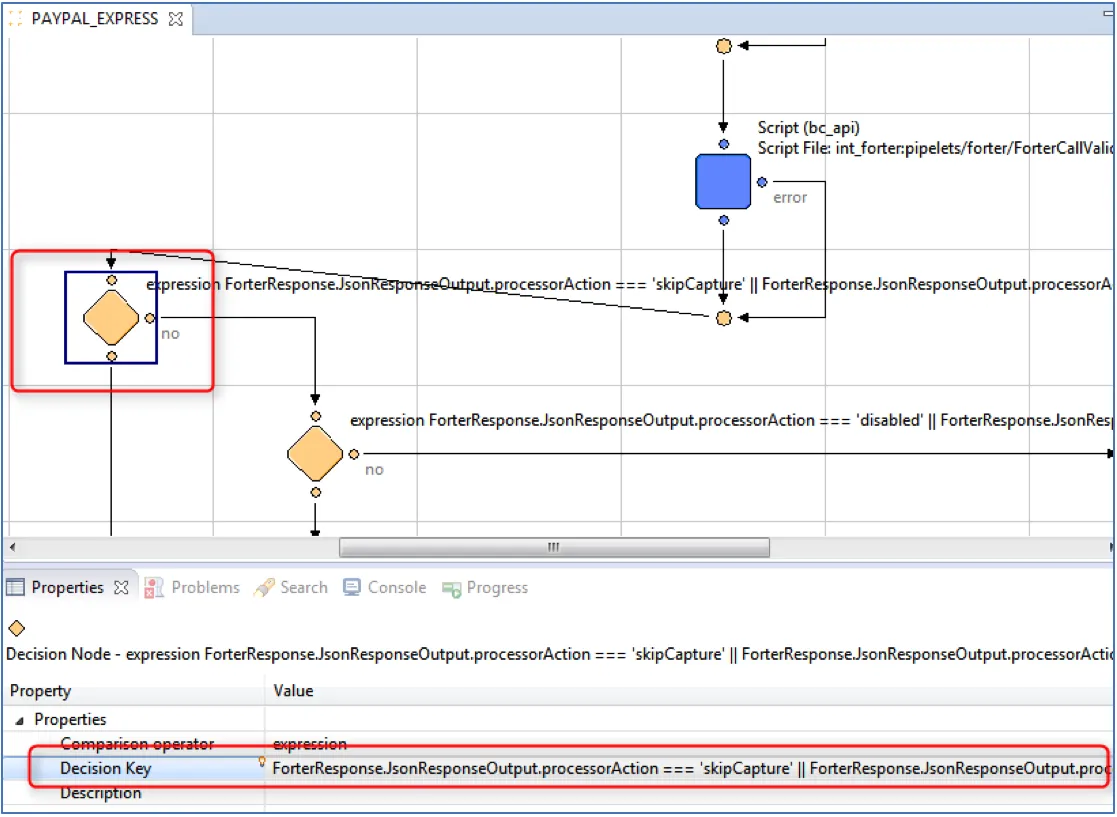Click the Console view monitor icon

pyautogui.click(x=352, y=588)
